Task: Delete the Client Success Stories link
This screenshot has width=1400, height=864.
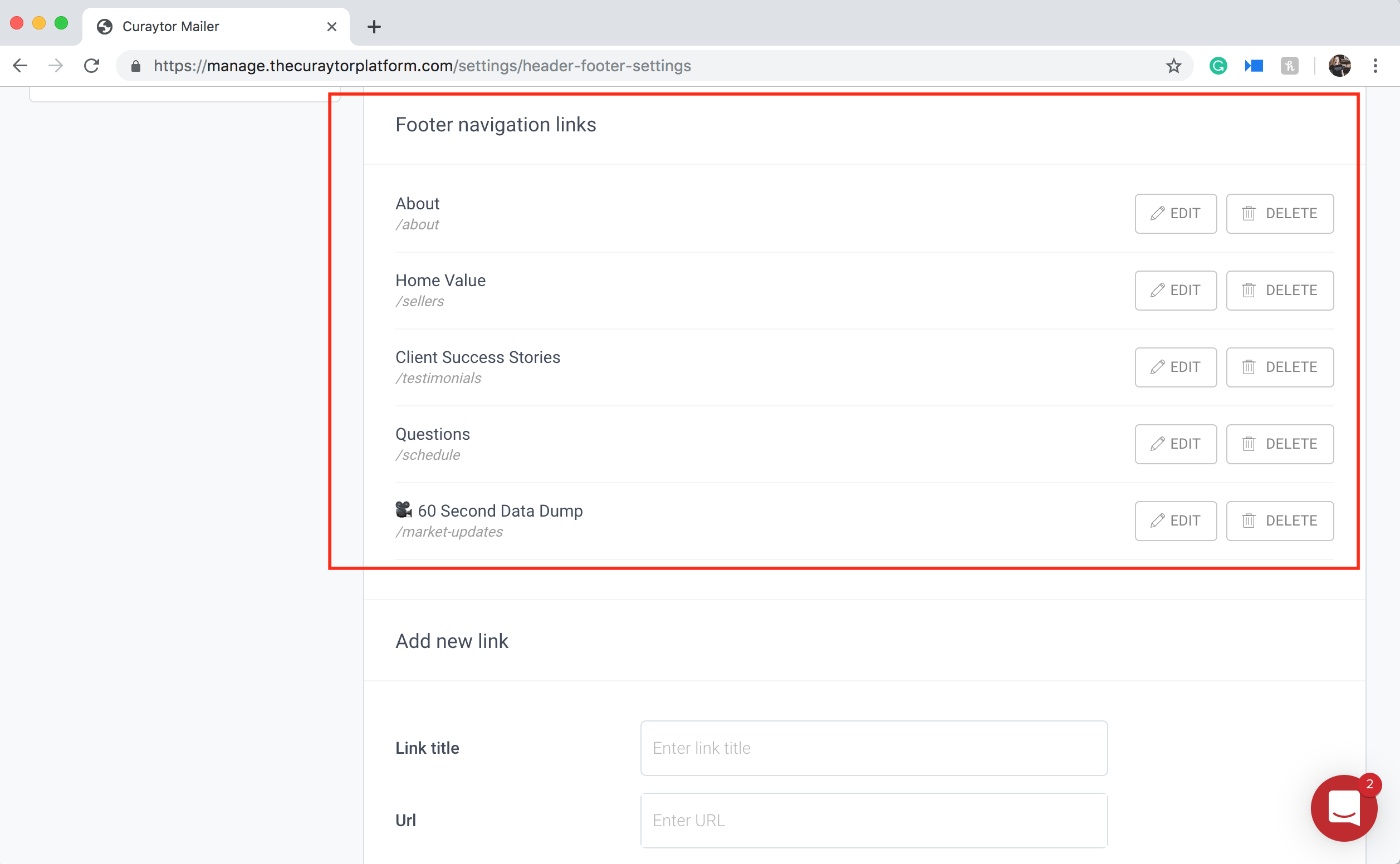Action: pyautogui.click(x=1279, y=367)
